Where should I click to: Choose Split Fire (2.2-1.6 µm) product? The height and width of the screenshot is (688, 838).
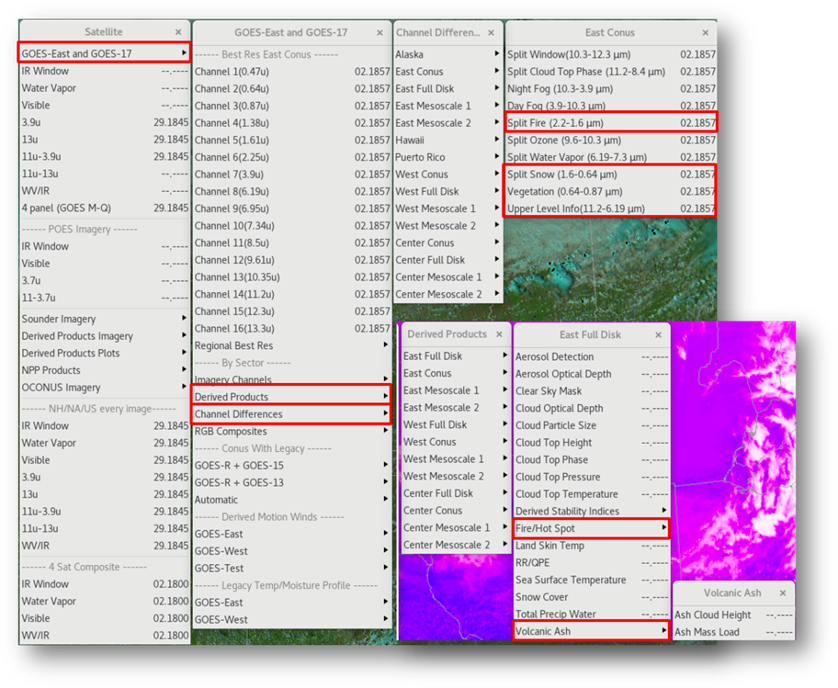coord(610,122)
